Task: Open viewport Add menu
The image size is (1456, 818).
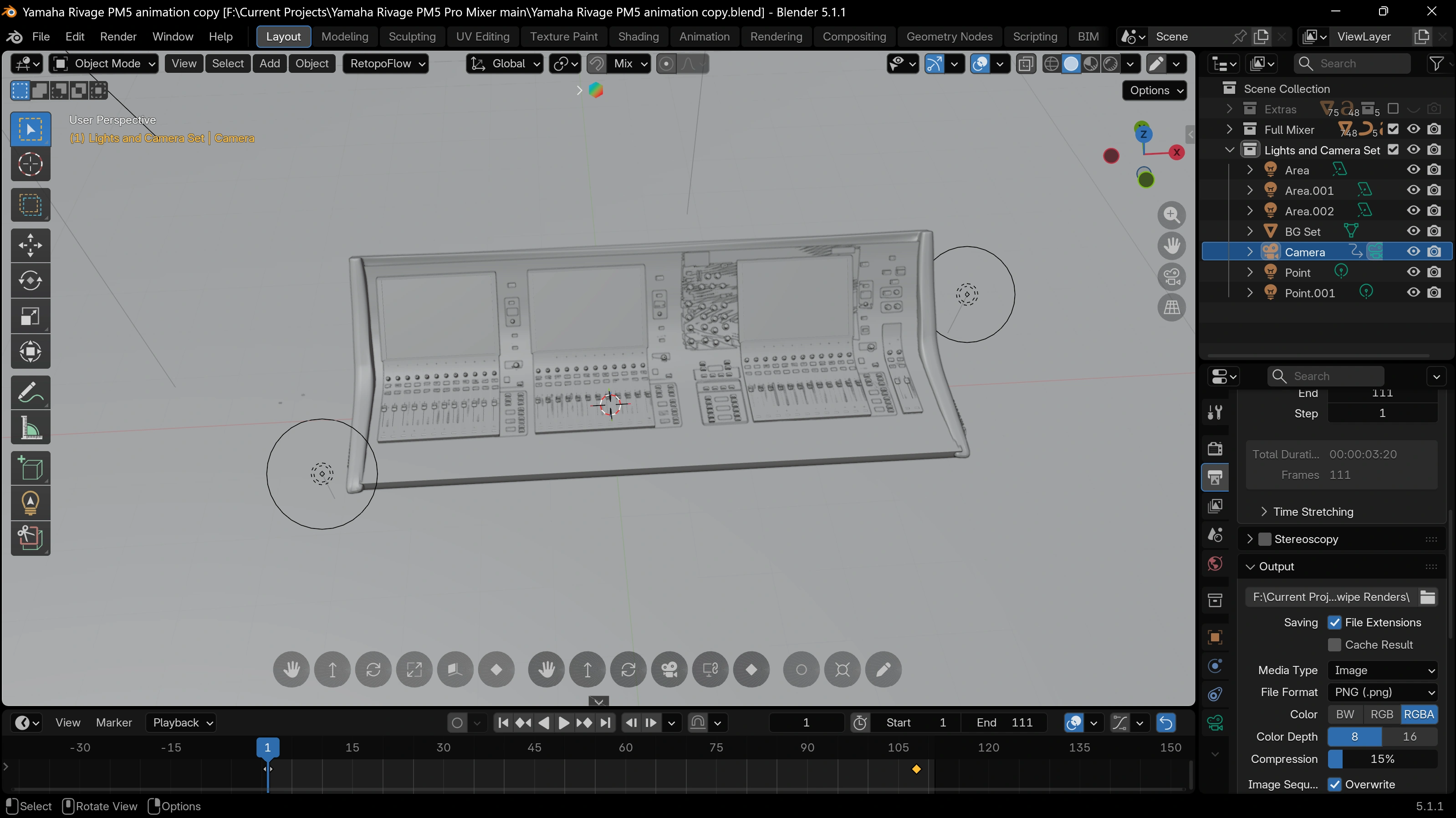Action: [x=270, y=64]
